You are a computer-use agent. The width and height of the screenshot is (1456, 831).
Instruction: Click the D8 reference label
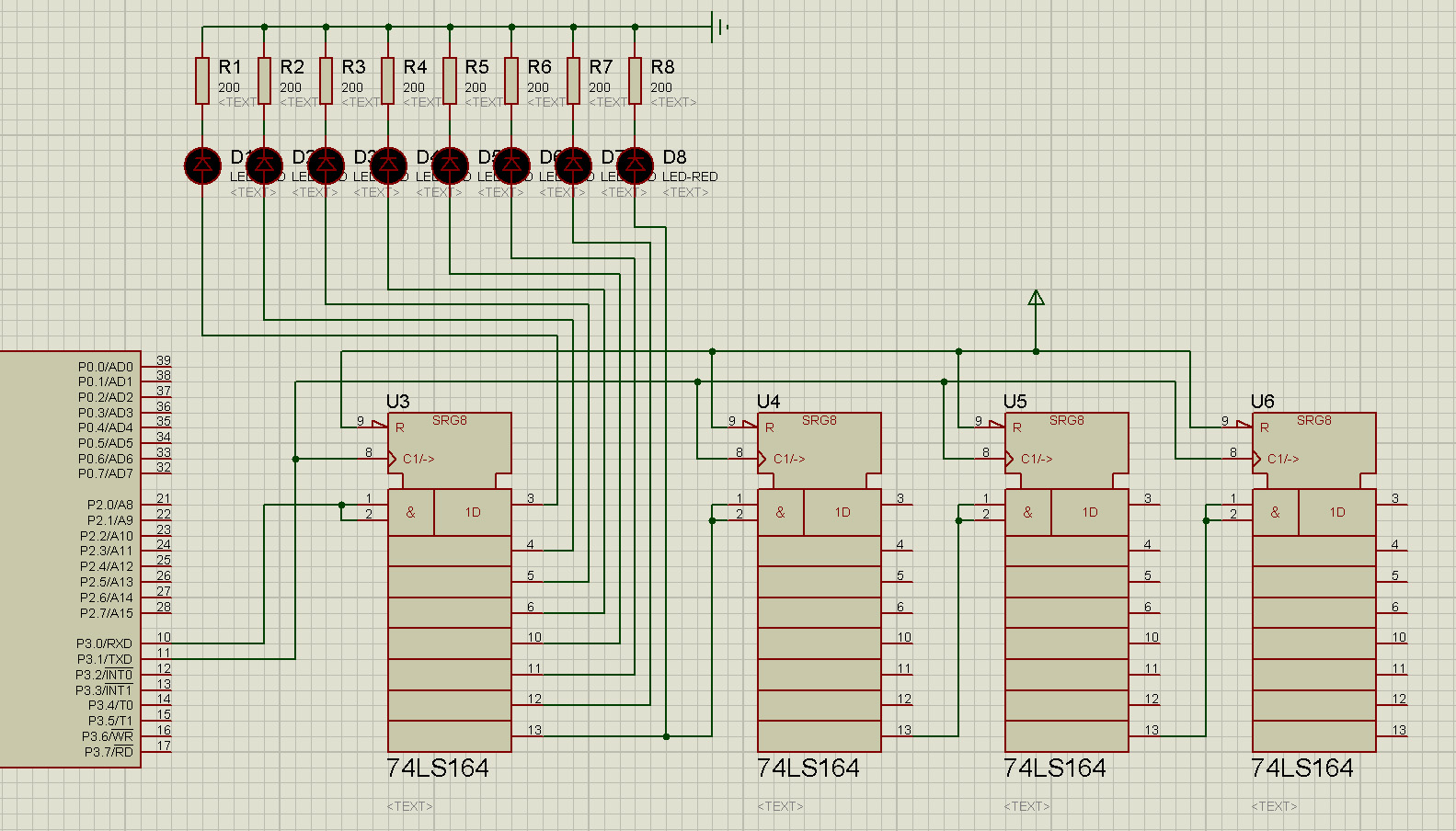point(674,157)
